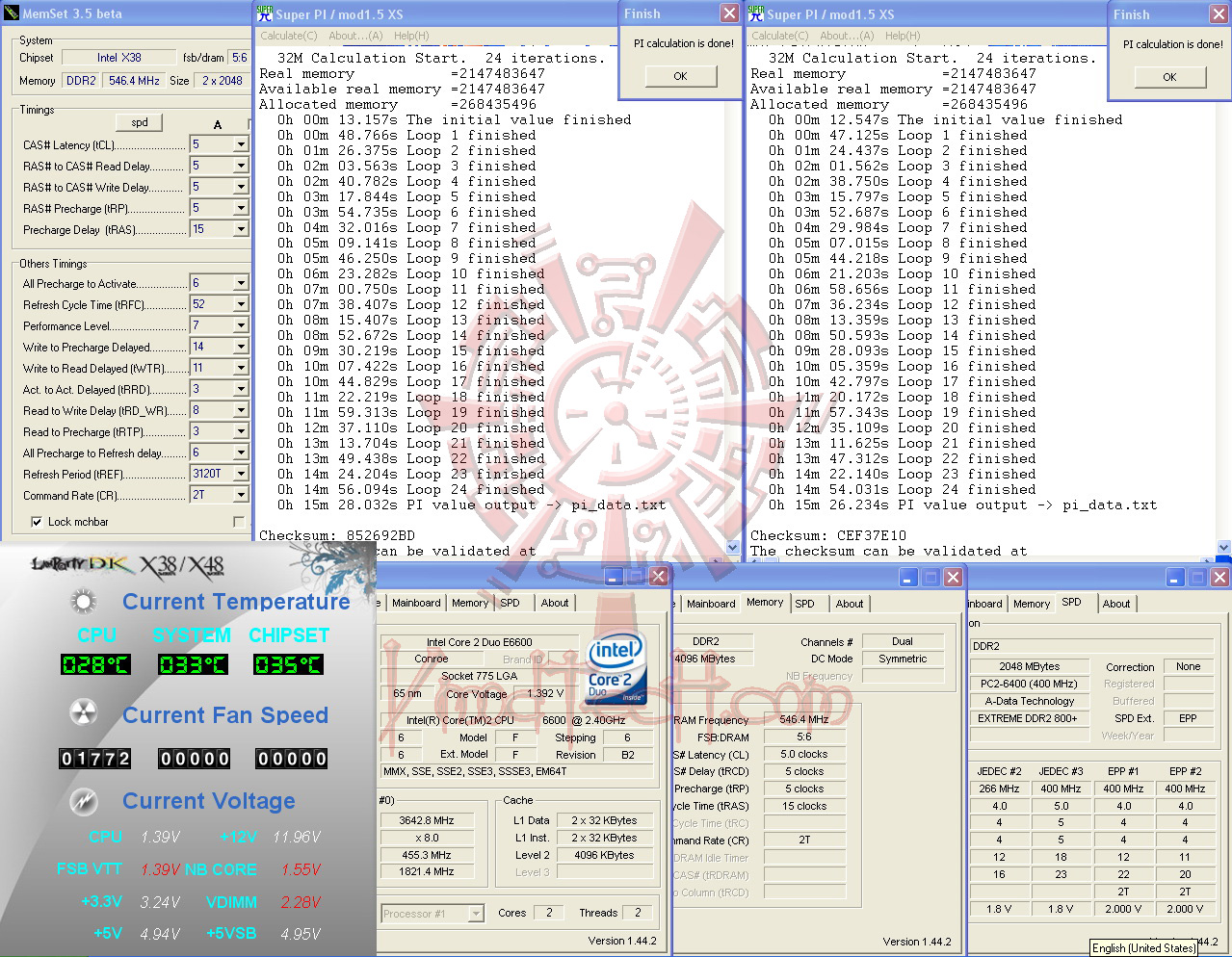Viewport: 1232px width, 957px height.
Task: Click the Current Temperature sun icon
Action: pyautogui.click(x=84, y=603)
